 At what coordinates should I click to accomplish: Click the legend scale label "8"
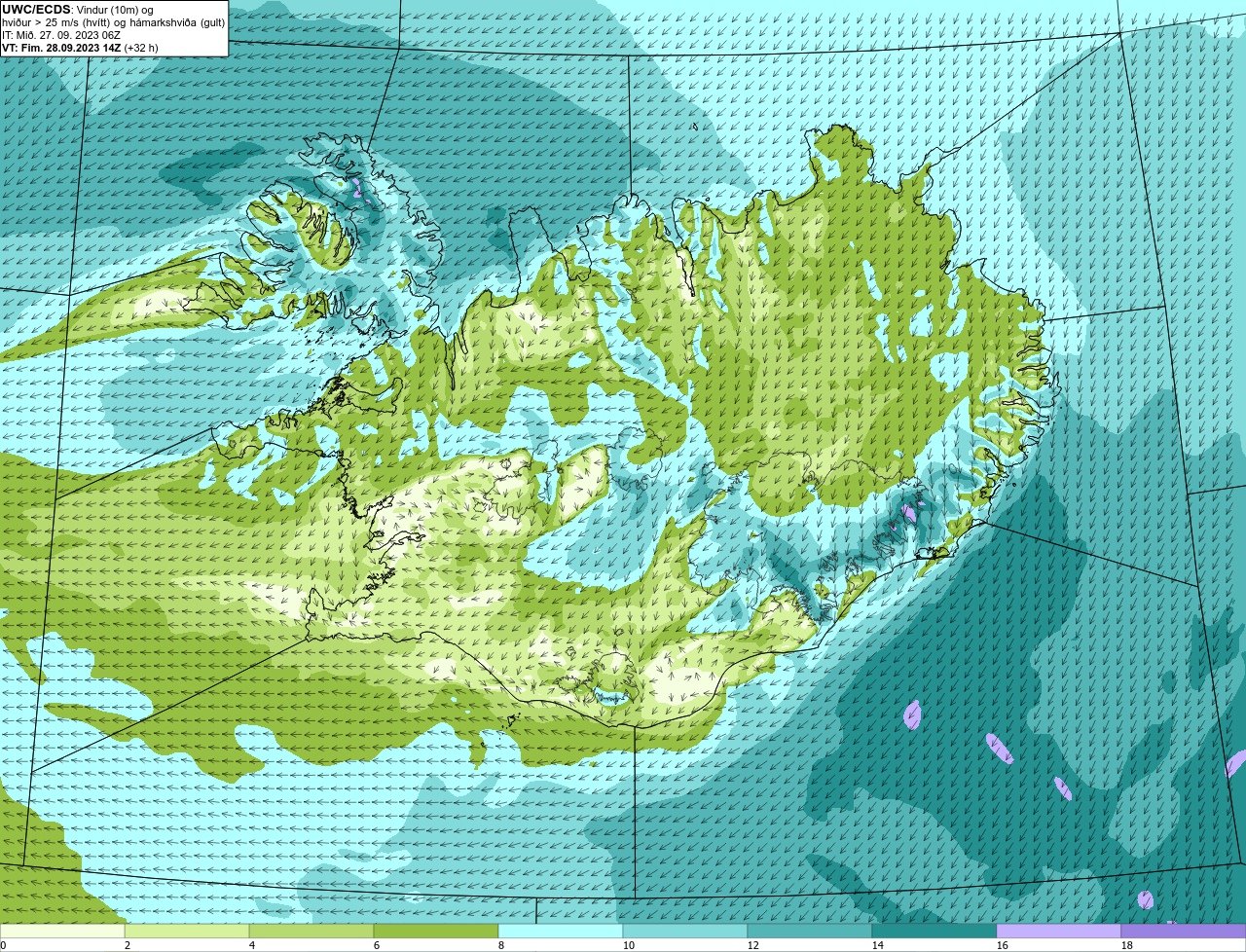501,945
